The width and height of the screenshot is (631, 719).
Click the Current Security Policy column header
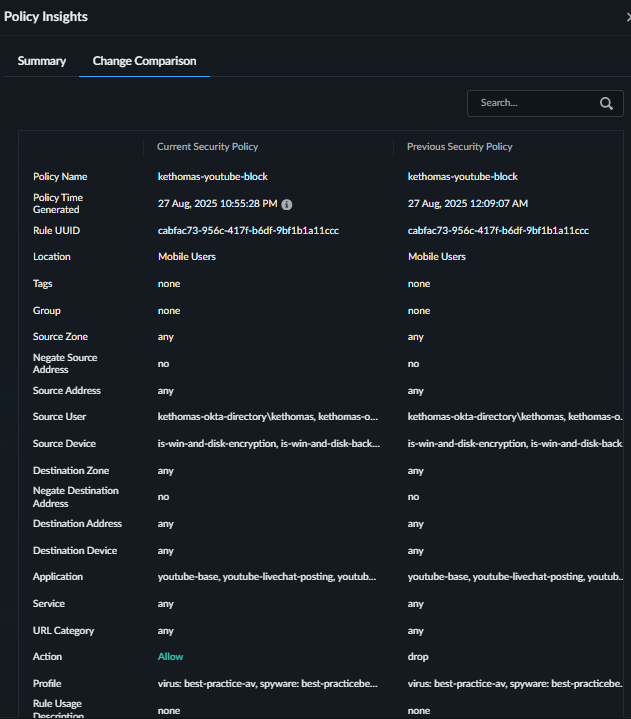click(208, 147)
